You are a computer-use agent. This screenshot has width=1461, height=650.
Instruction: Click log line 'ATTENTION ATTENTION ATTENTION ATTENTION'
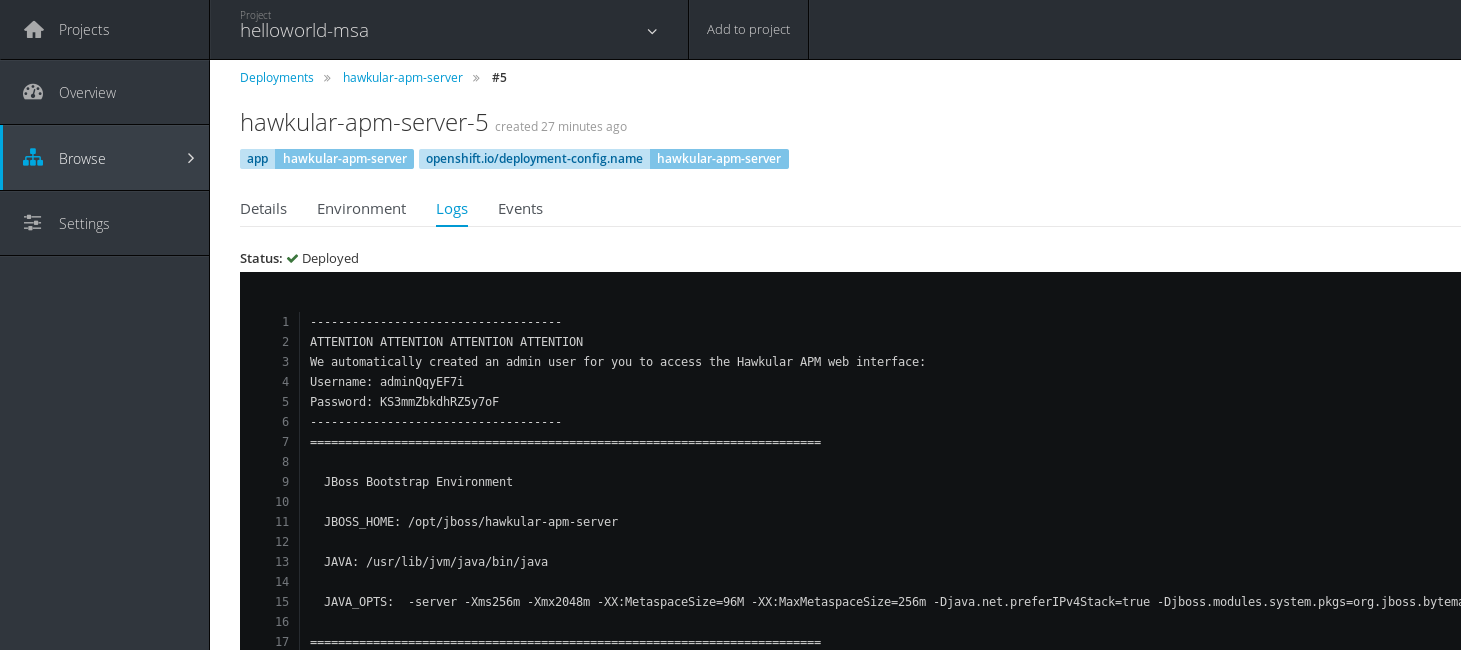pyautogui.click(x=446, y=342)
